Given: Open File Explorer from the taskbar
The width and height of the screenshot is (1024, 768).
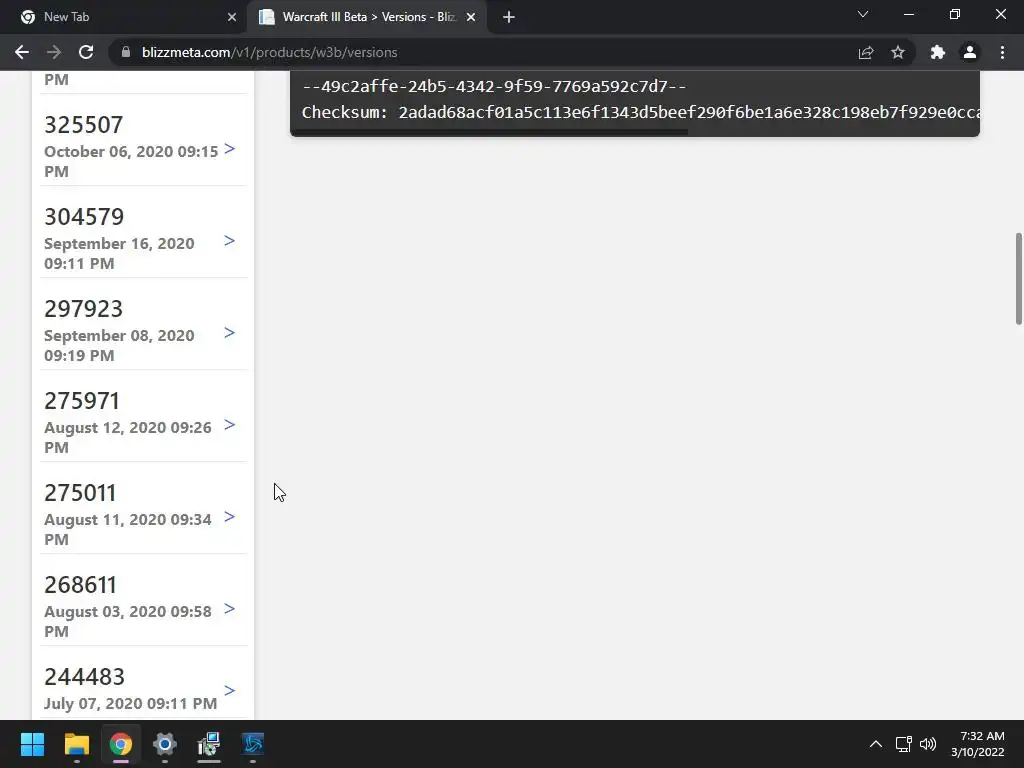Looking at the screenshot, I should (76, 744).
